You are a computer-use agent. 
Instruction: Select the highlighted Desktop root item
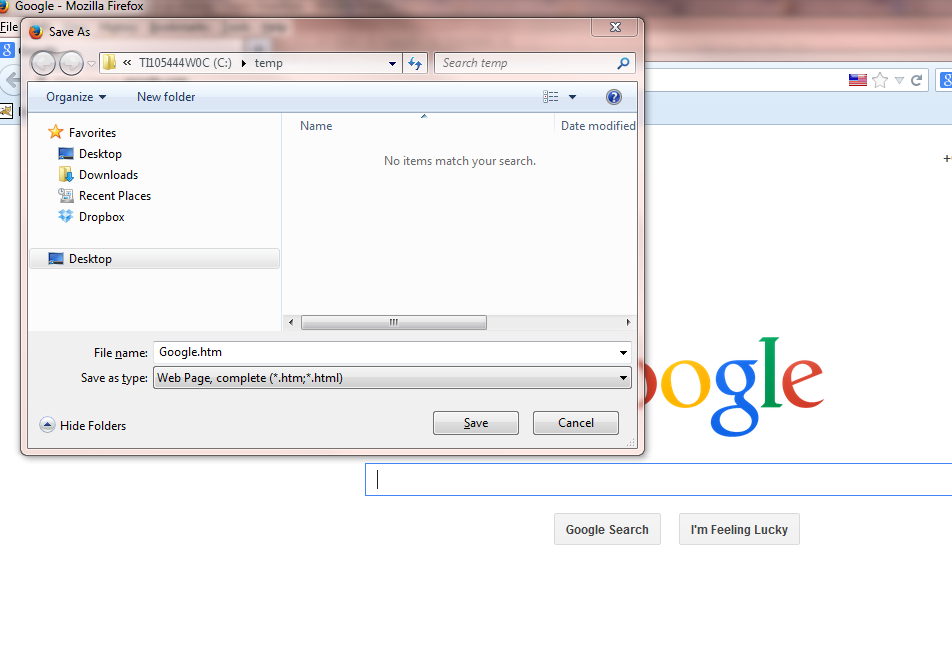pyautogui.click(x=154, y=259)
